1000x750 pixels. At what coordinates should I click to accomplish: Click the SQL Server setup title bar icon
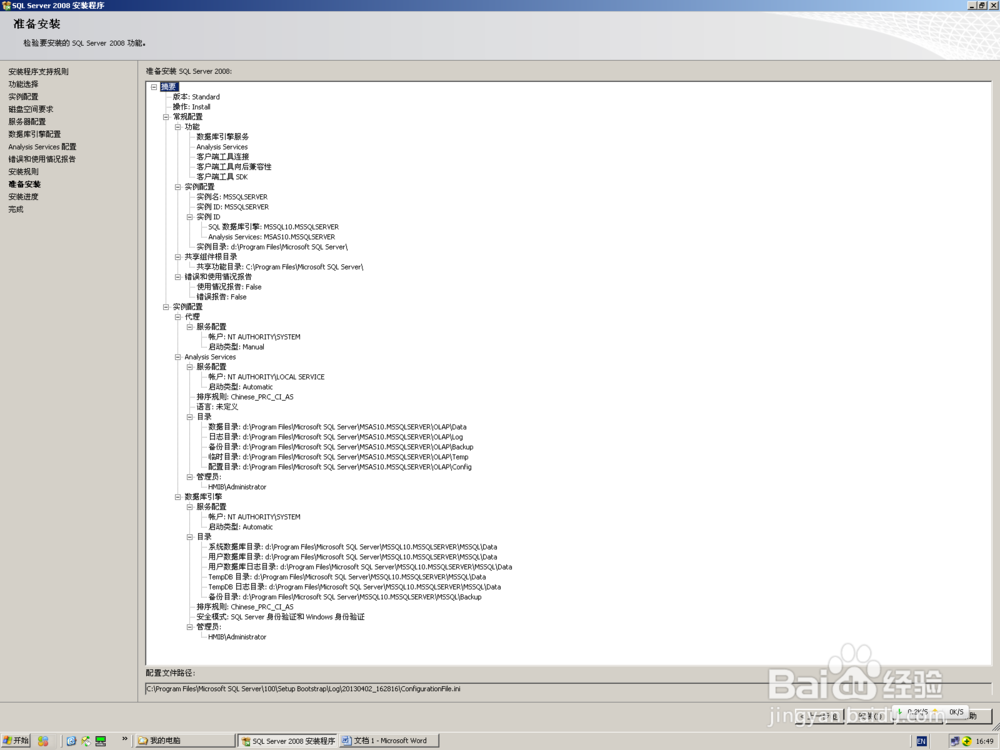pos(6,5)
